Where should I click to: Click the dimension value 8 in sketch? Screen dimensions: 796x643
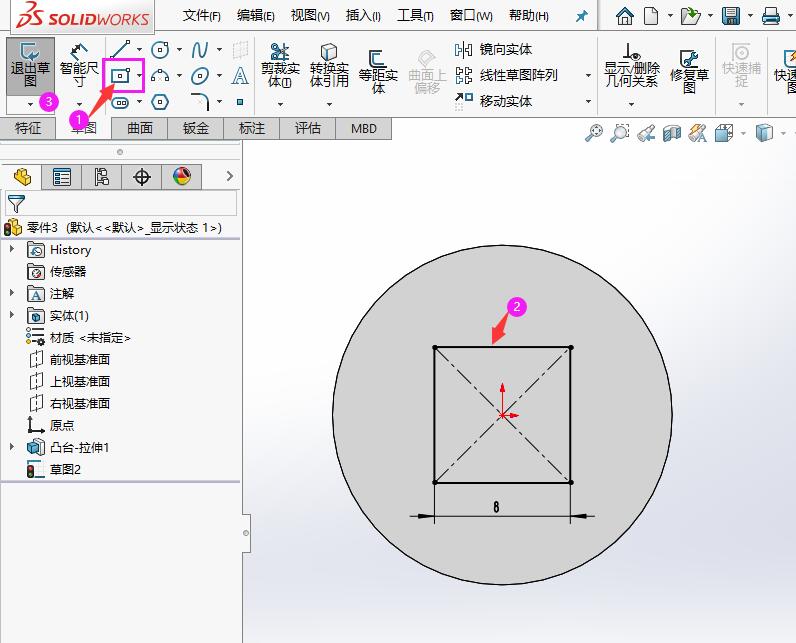pos(496,506)
